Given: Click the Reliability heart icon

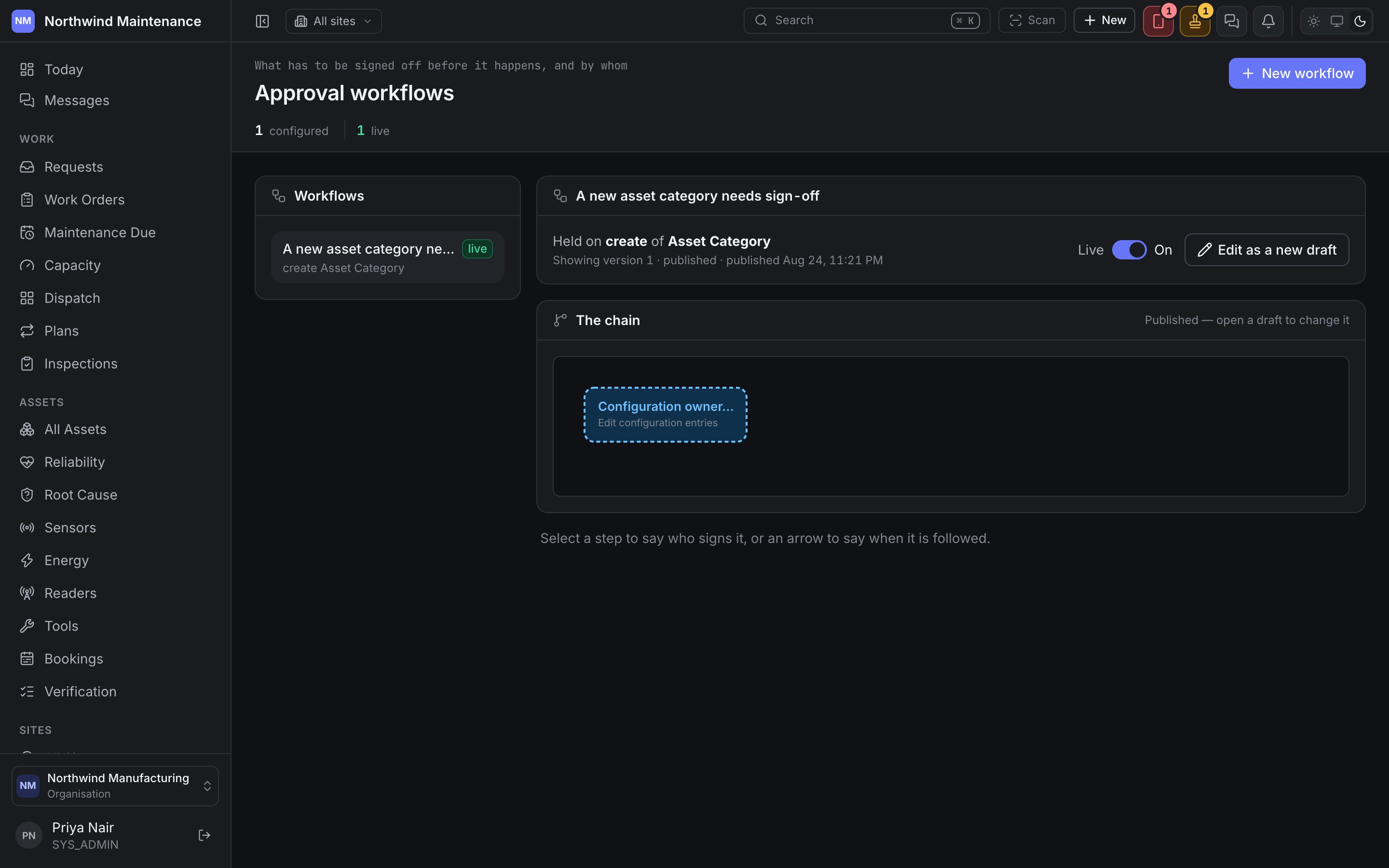Looking at the screenshot, I should point(27,462).
